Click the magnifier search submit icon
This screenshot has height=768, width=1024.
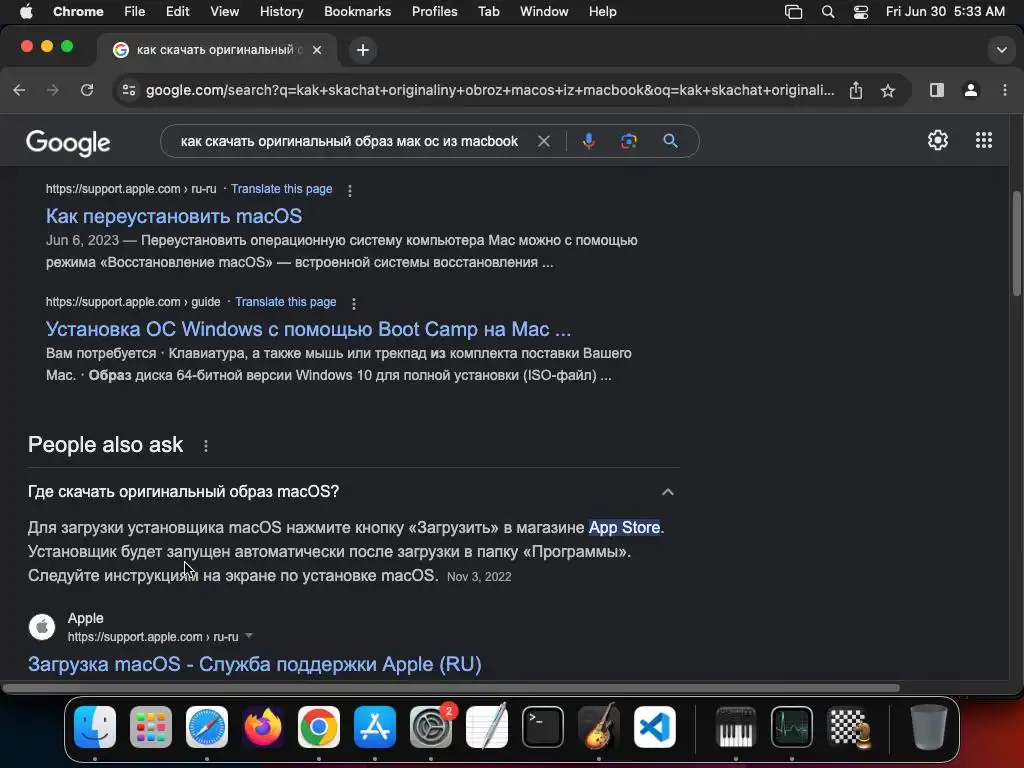tap(670, 140)
